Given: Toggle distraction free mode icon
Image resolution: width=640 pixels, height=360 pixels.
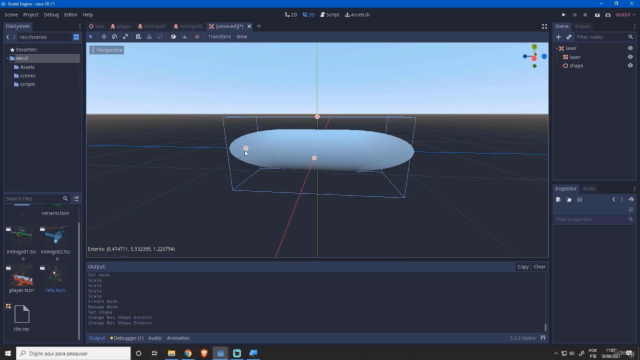Looking at the screenshot, I should pyautogui.click(x=544, y=26).
